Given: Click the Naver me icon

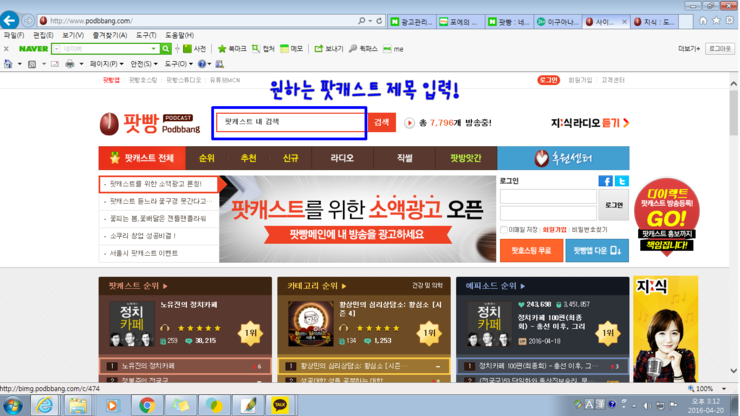Looking at the screenshot, I should pyautogui.click(x=393, y=49).
